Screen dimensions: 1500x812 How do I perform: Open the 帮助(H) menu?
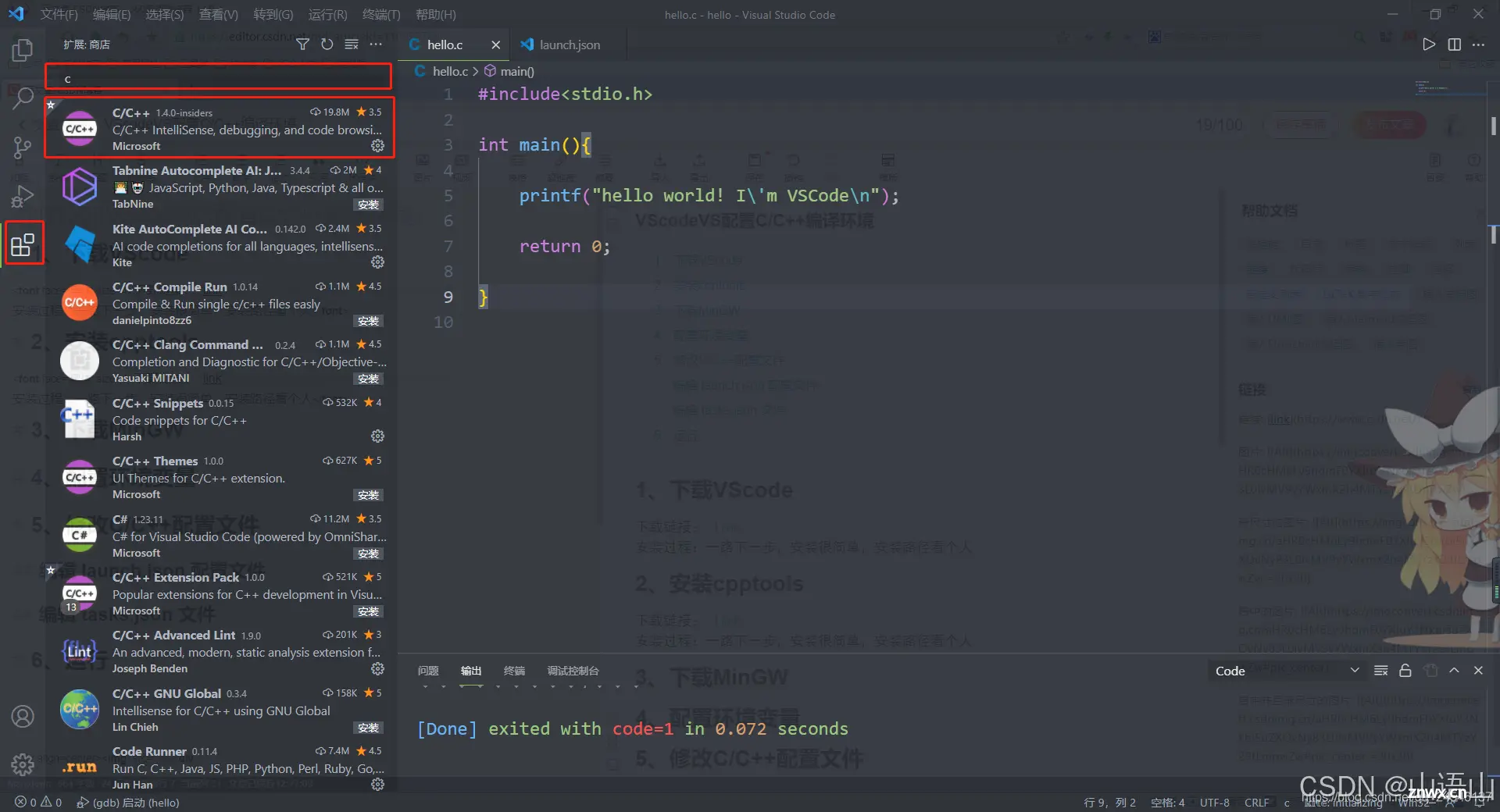pos(436,14)
